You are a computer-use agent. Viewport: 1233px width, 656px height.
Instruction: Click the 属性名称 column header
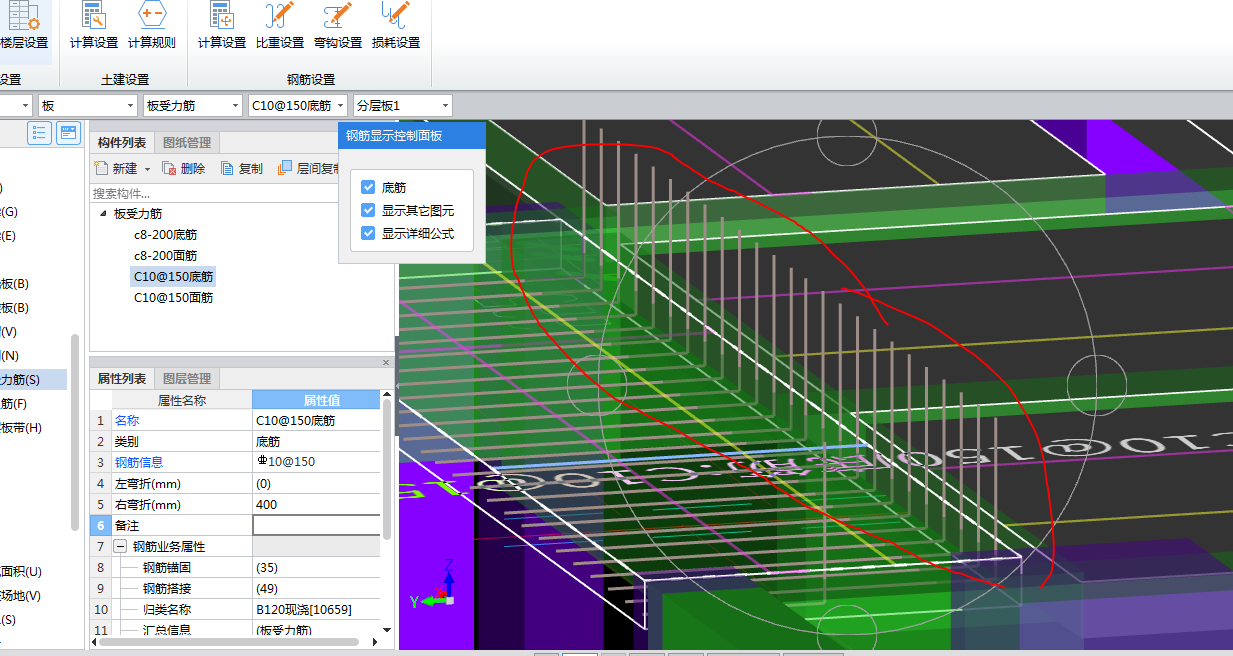(x=182, y=400)
